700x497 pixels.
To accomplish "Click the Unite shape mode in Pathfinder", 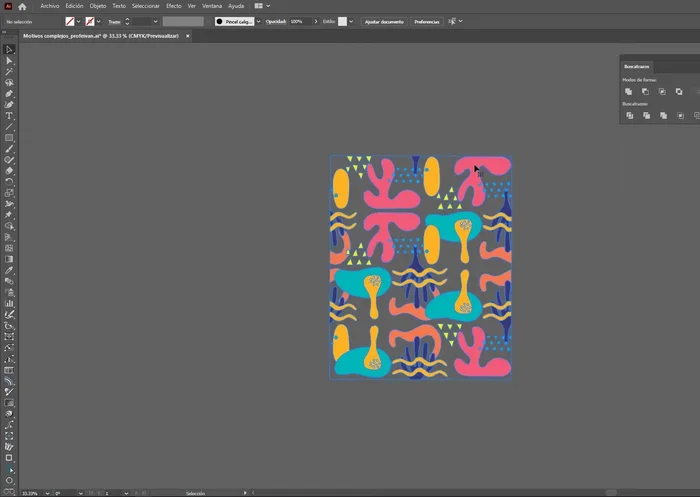I will 629,91.
